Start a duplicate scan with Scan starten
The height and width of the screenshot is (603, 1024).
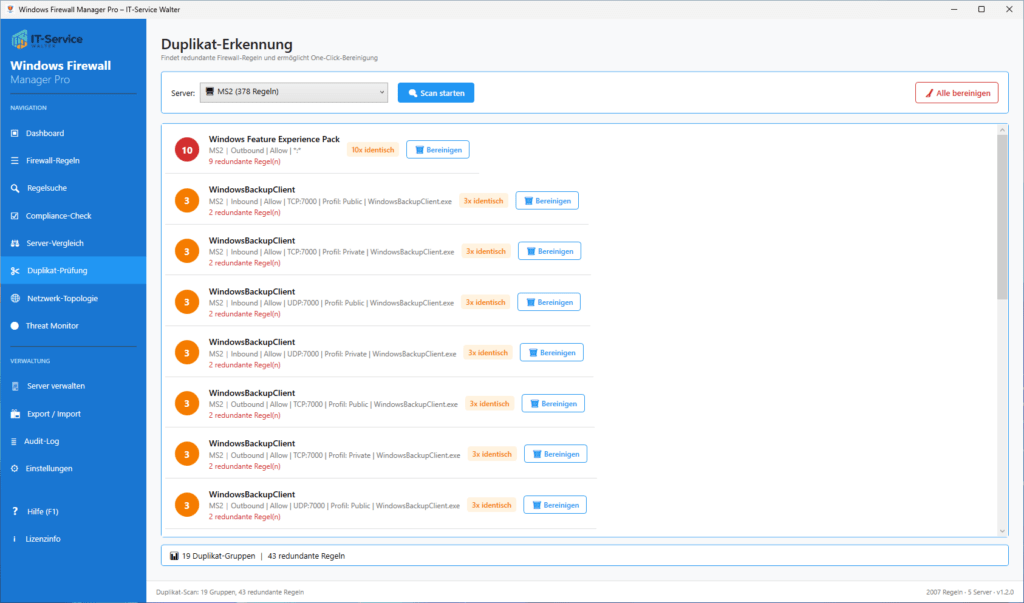tap(435, 91)
